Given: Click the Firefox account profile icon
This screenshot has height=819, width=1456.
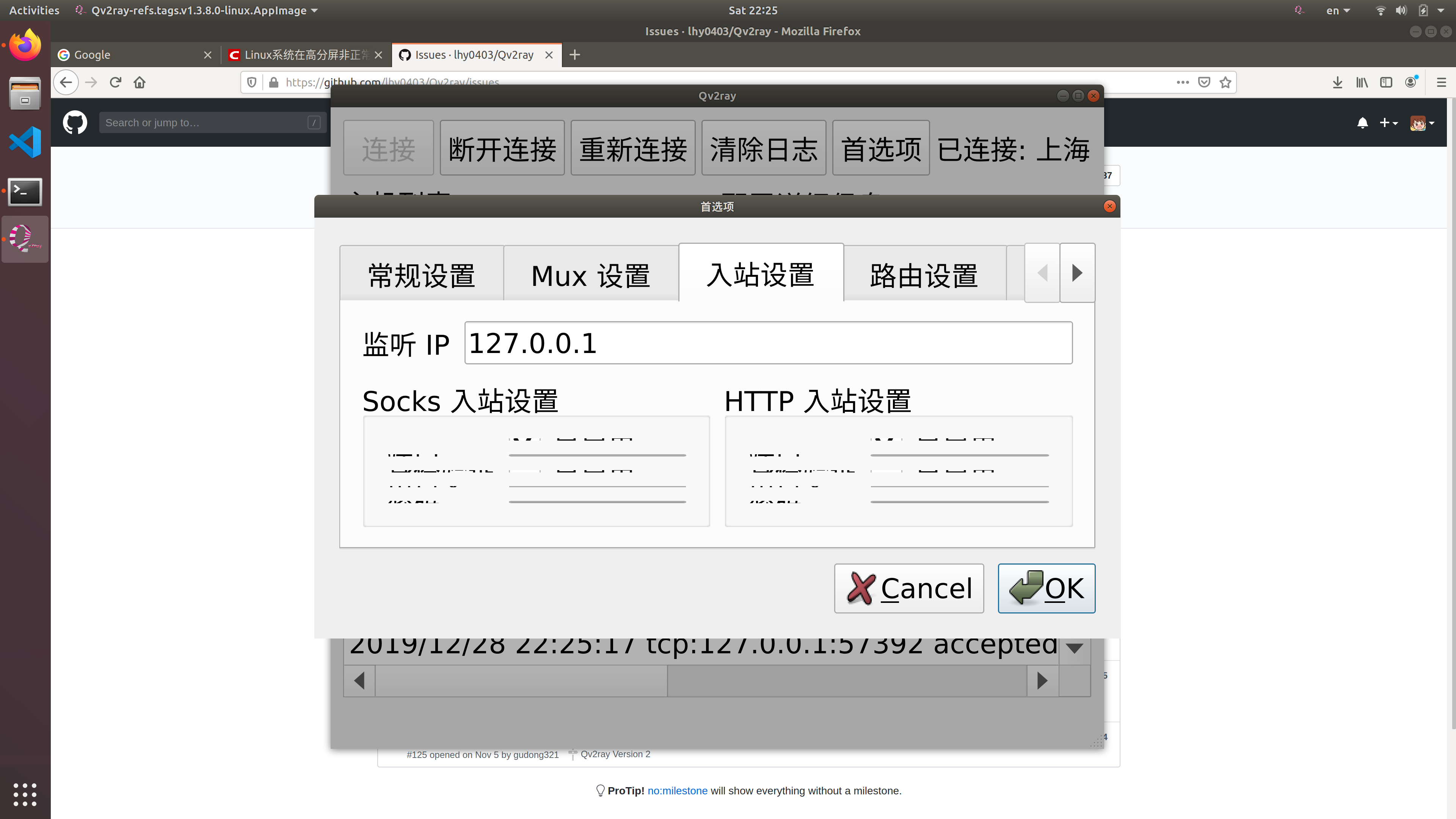Looking at the screenshot, I should tap(1410, 82).
